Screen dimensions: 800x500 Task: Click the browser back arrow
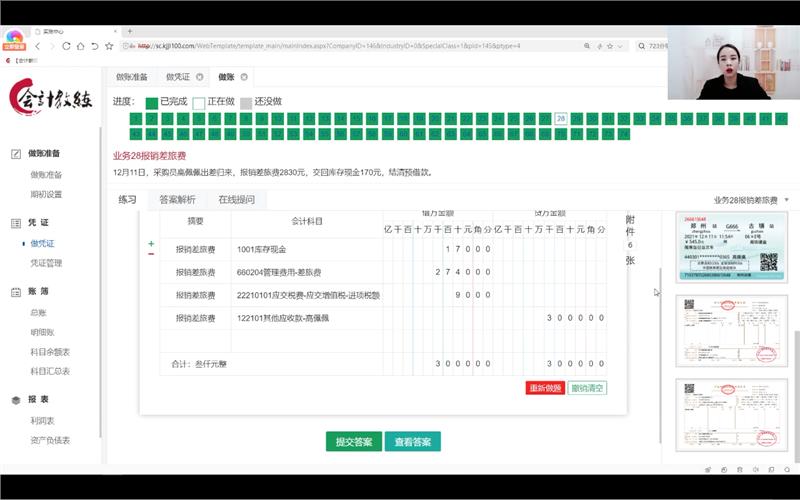point(37,46)
